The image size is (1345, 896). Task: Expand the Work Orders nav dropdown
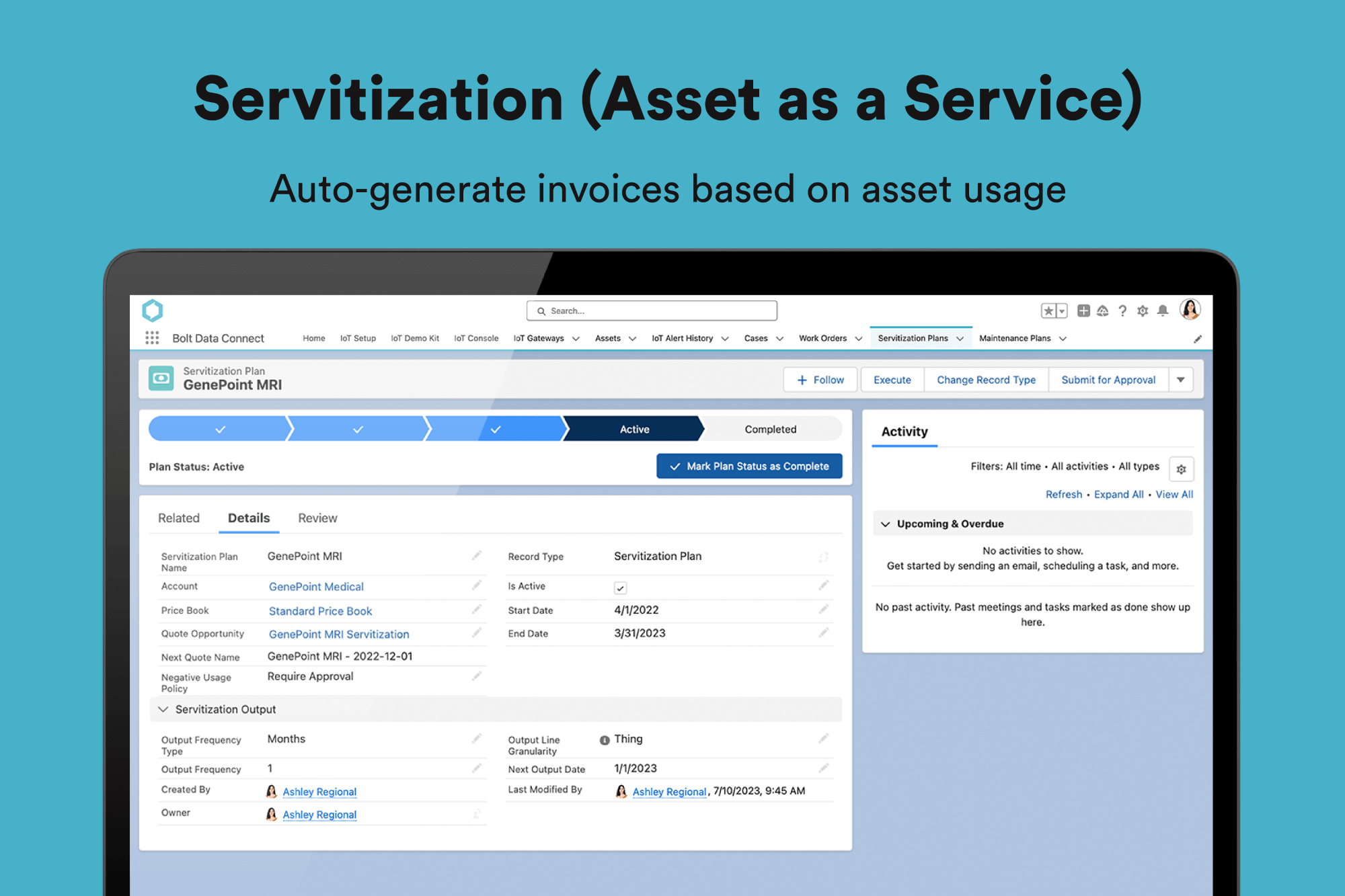point(859,339)
